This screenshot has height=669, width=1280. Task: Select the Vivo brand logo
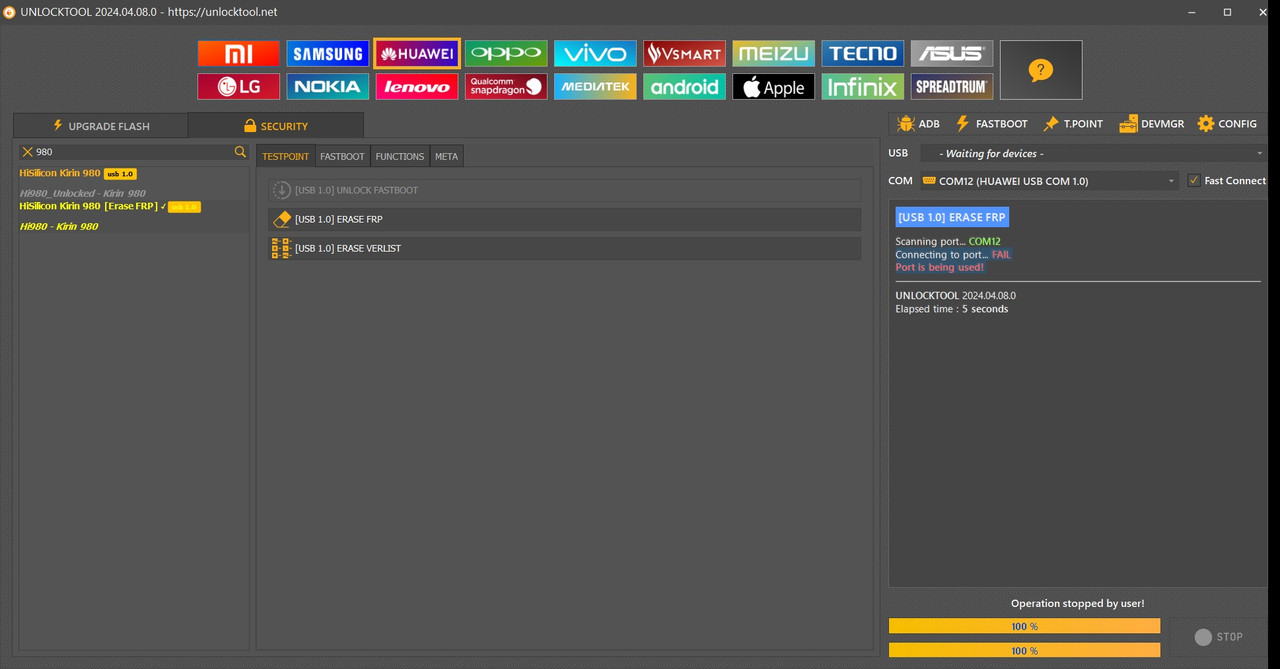(x=595, y=54)
